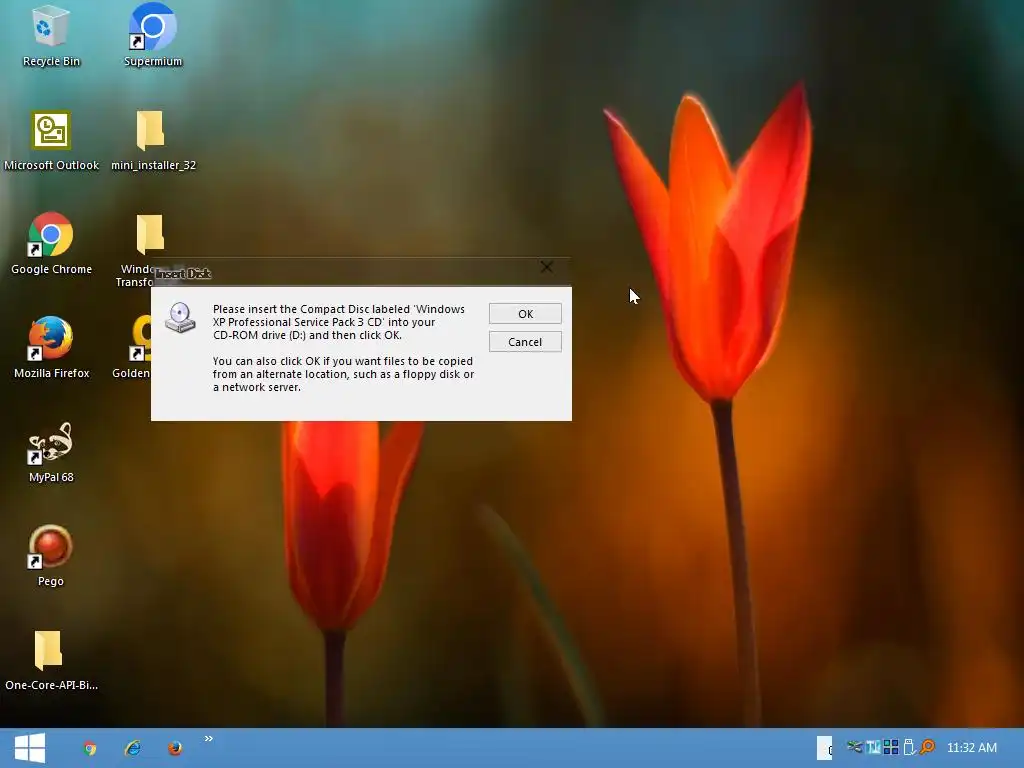Select the Microsoft Outlook desktop icon
Screen dimensions: 1024x768
51,141
